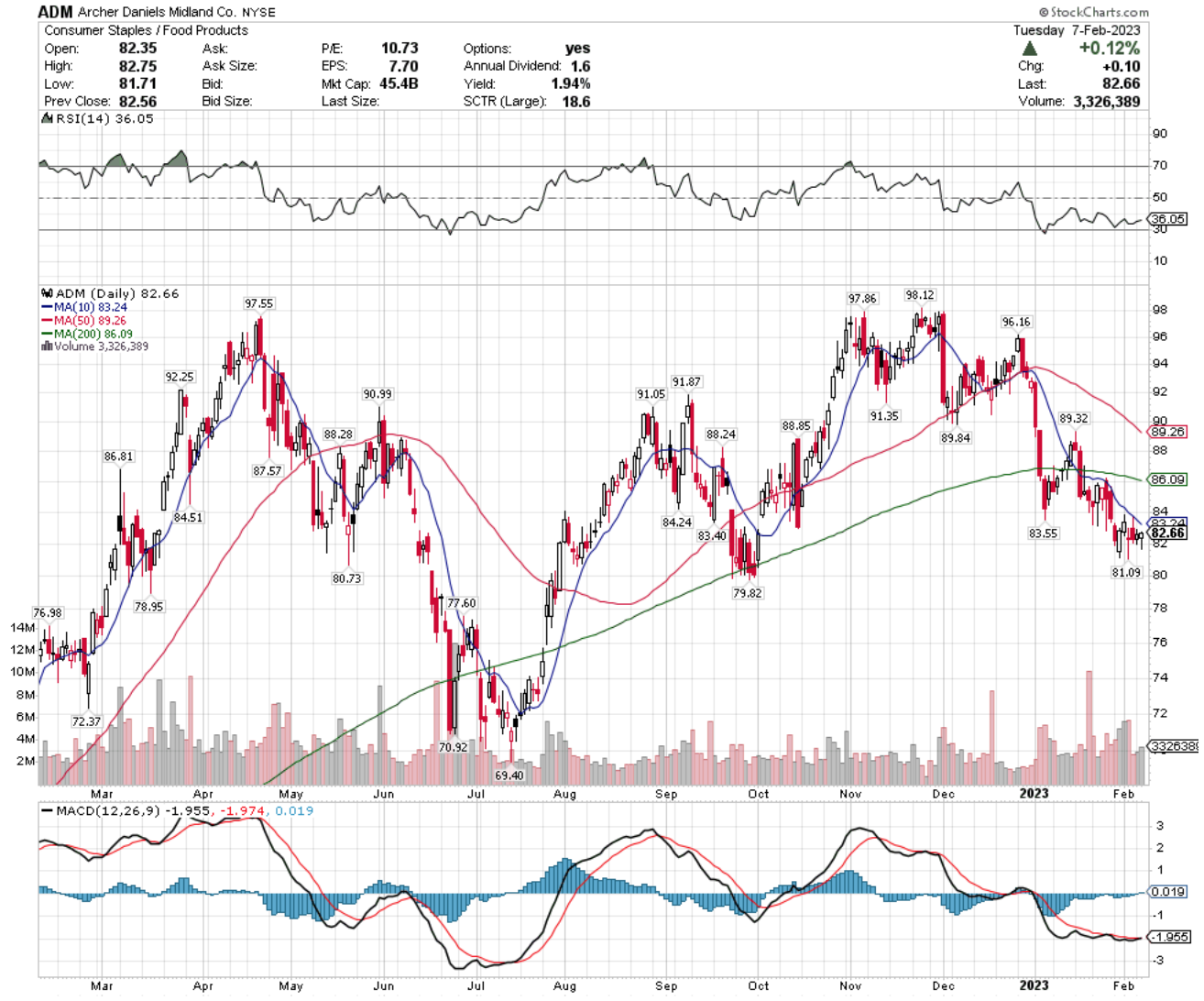Click the green MA(200) 86.09 legend
The height and width of the screenshot is (1001, 1204).
click(87, 335)
